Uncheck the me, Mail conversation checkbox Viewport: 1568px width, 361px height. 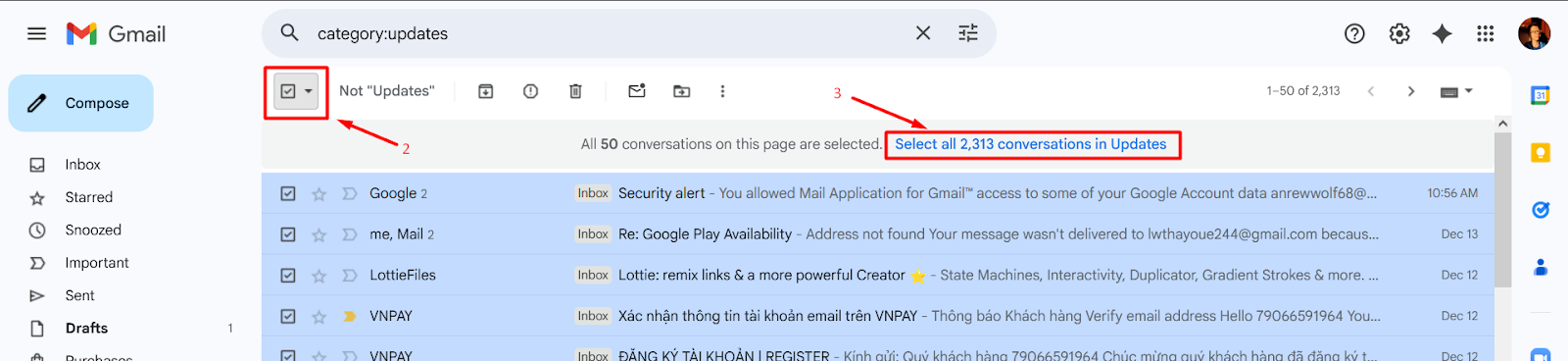click(288, 234)
